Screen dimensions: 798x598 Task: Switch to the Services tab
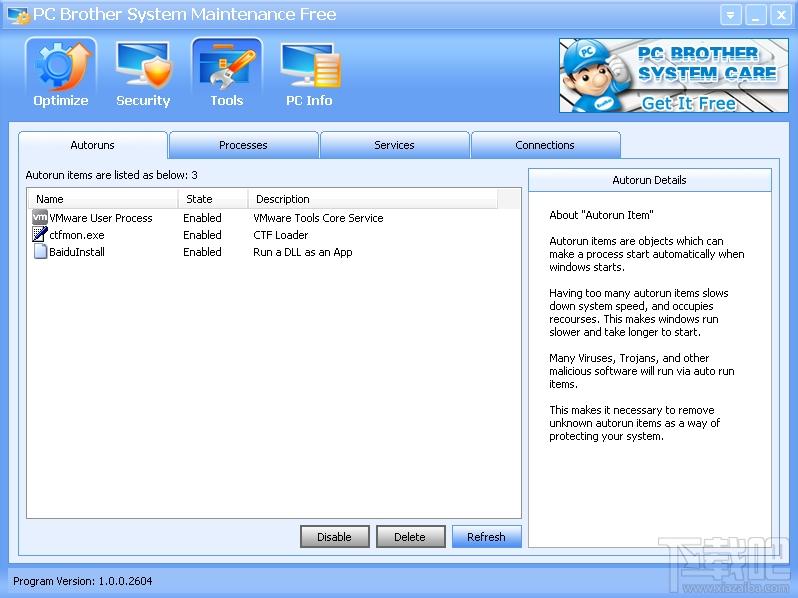click(x=394, y=145)
